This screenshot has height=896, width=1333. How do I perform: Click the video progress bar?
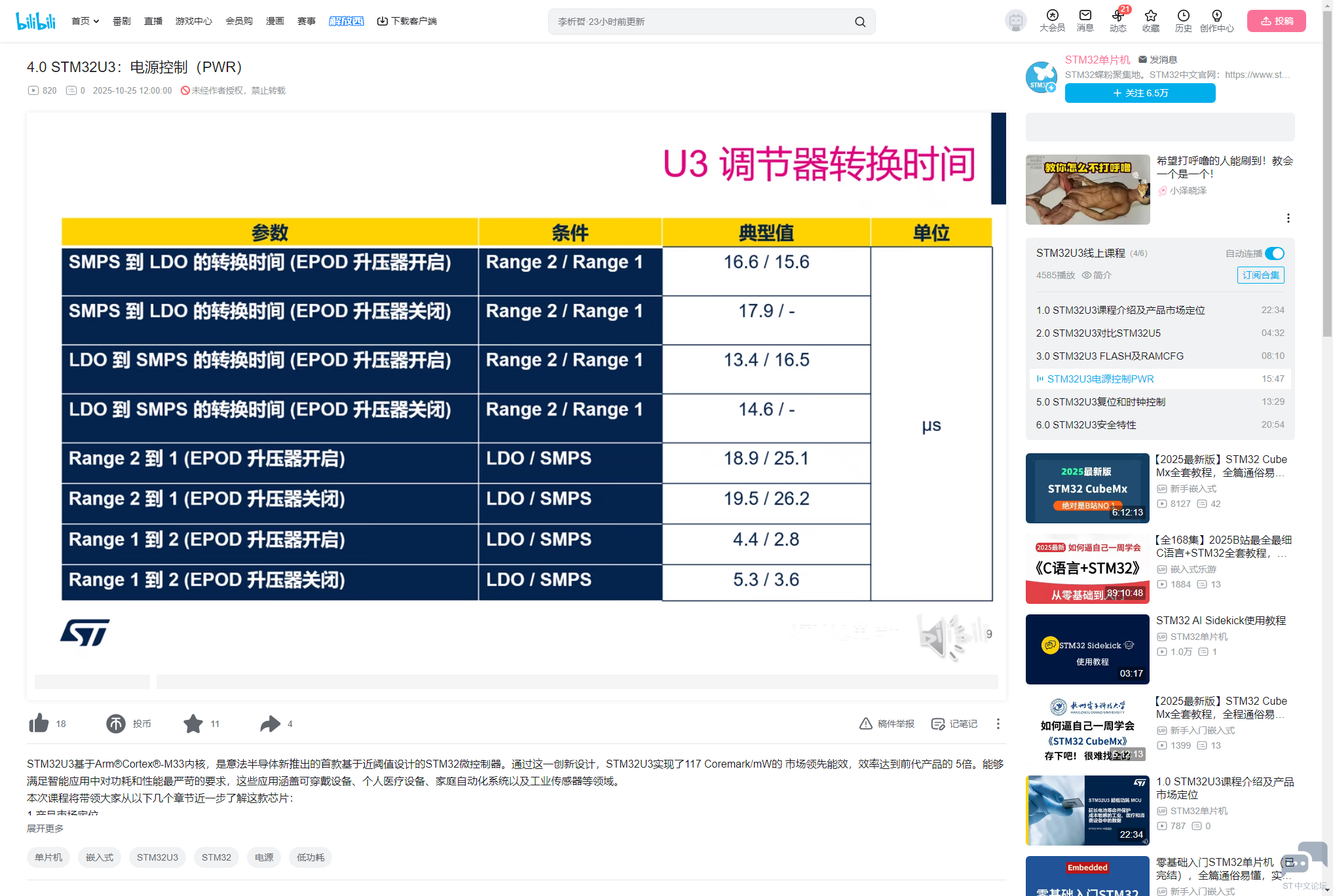click(576, 681)
